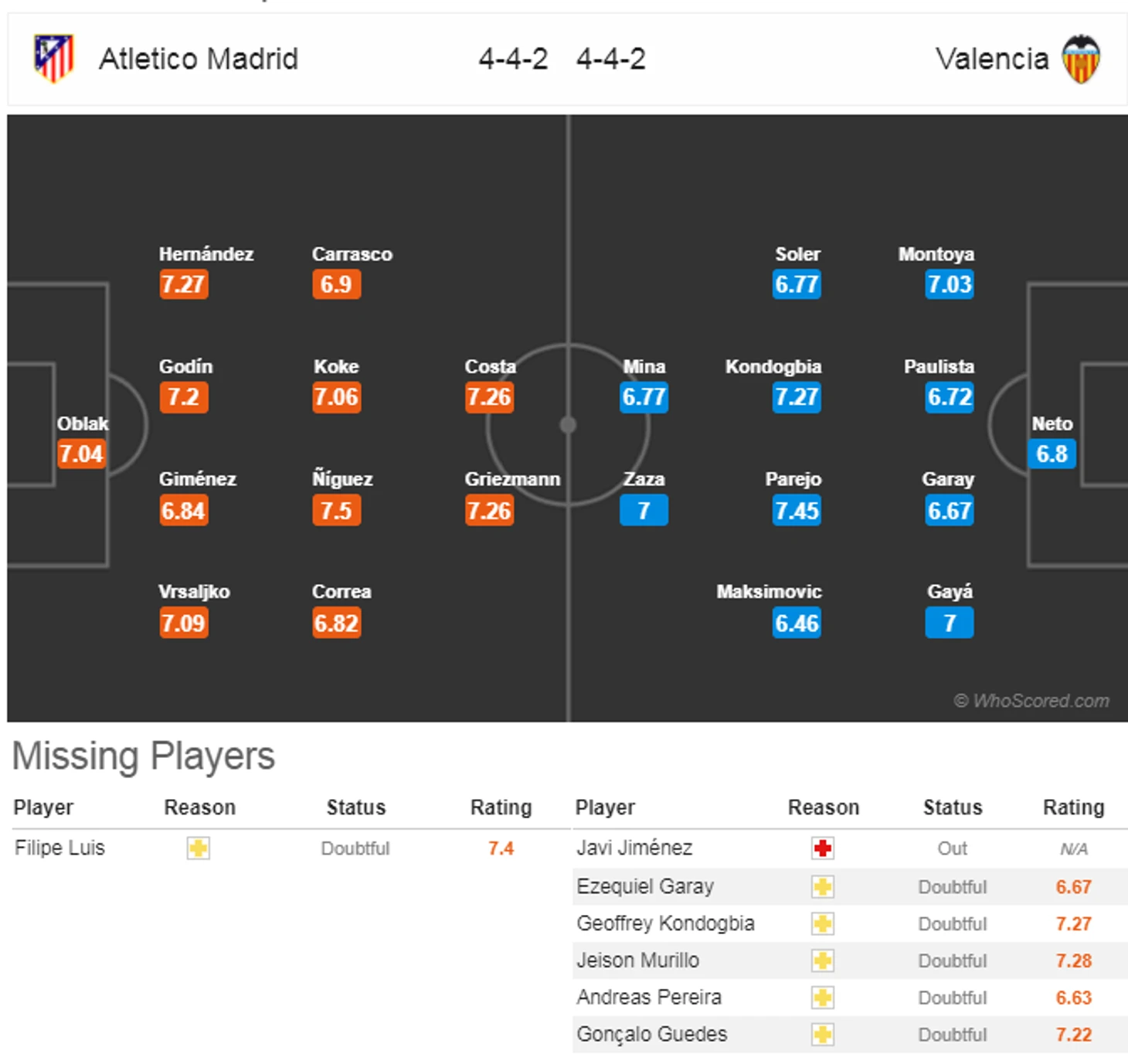Click Gonçalo Guedes doubtful injury icon
Screen dimensions: 1128x1064
[x=823, y=1035]
